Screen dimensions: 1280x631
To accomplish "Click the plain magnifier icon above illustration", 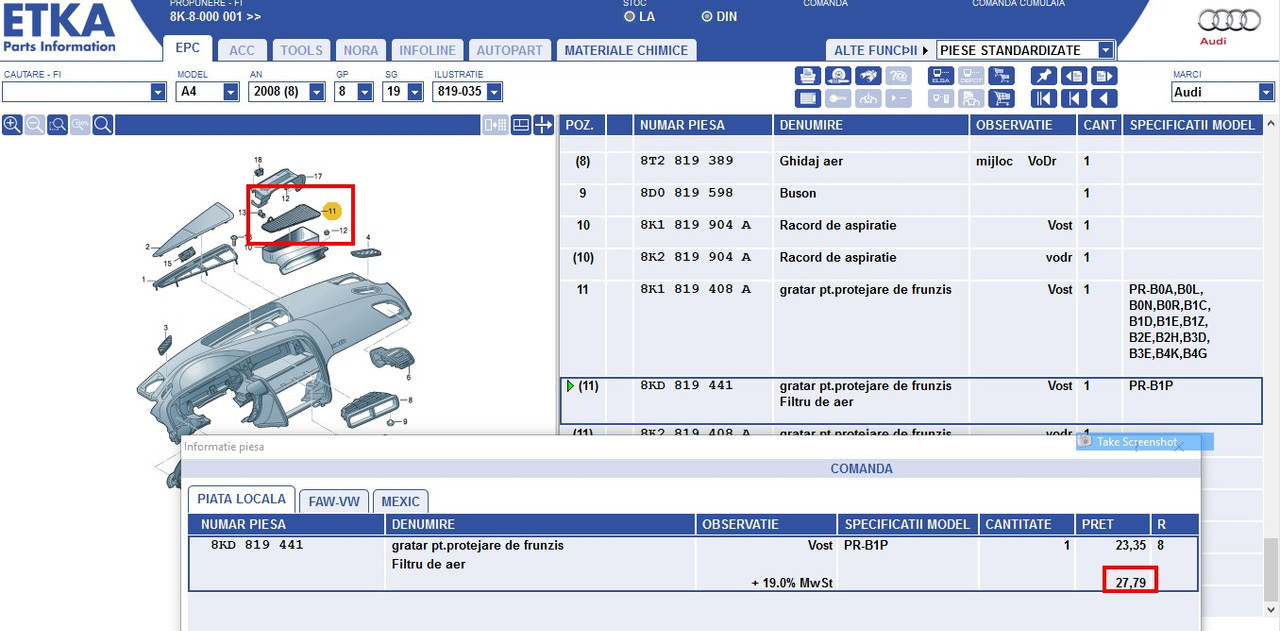I will point(101,125).
